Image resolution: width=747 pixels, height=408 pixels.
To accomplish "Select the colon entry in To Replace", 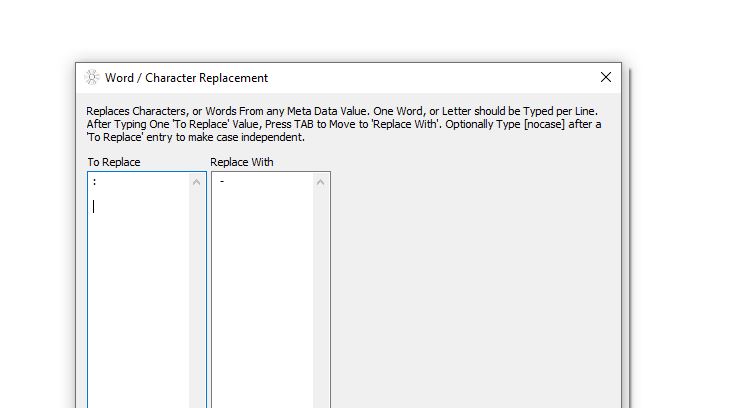I will coord(94,182).
